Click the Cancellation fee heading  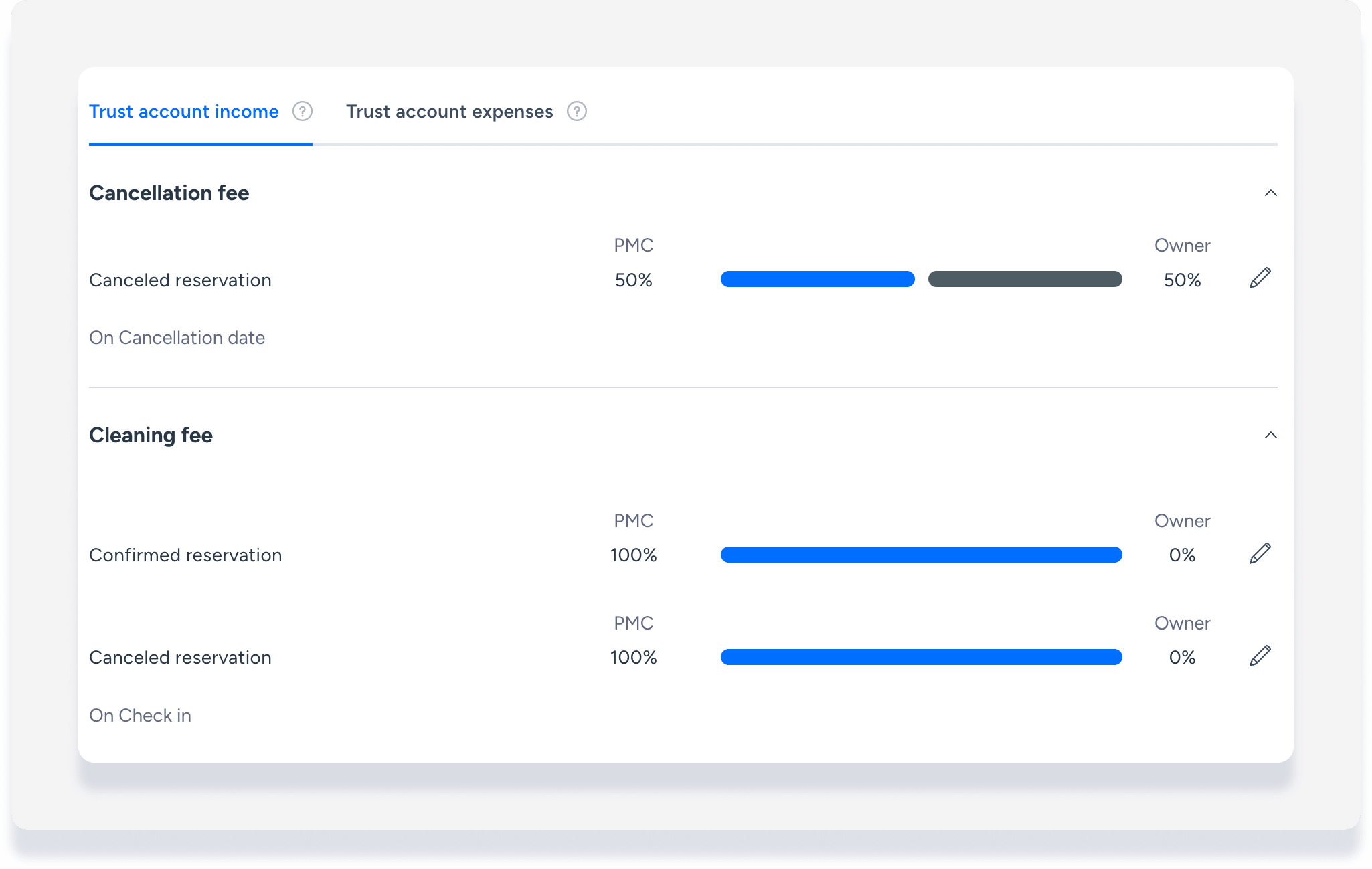pos(169,193)
